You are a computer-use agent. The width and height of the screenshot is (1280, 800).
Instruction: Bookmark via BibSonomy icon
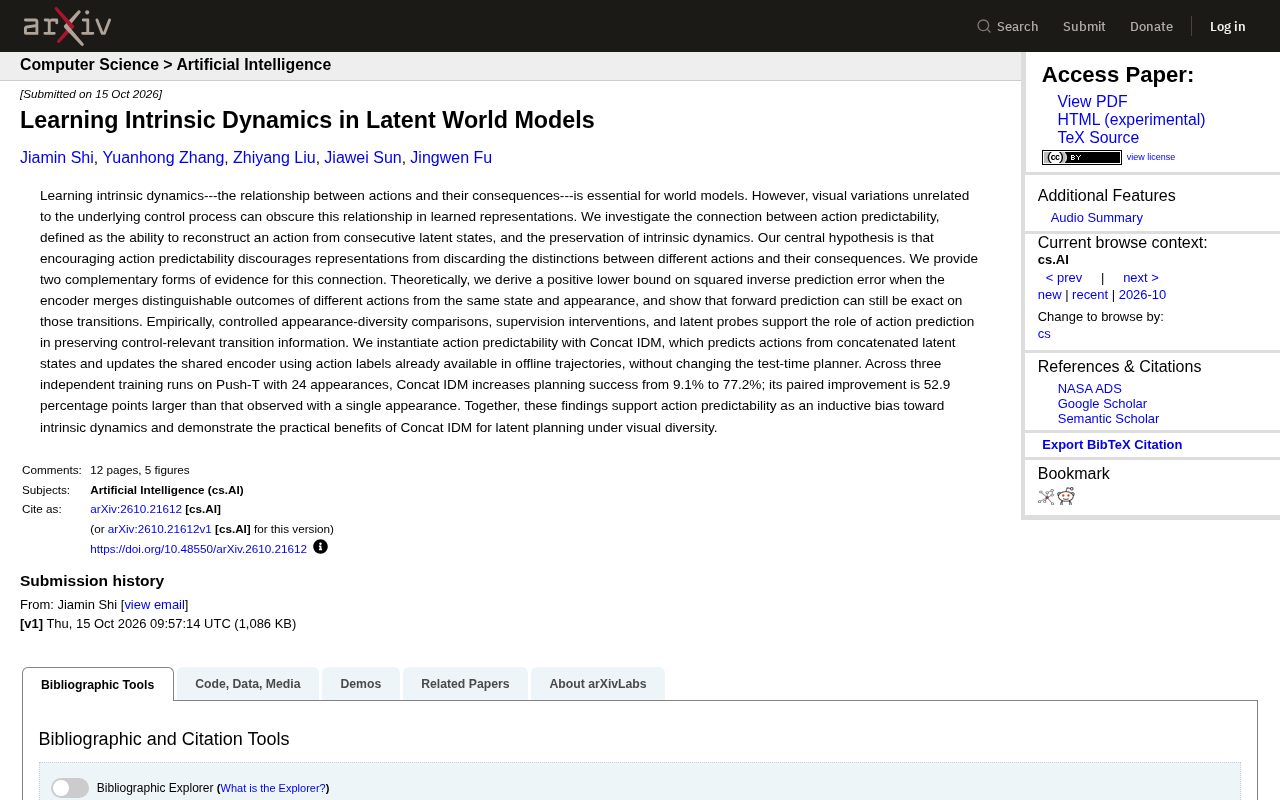point(1046,496)
